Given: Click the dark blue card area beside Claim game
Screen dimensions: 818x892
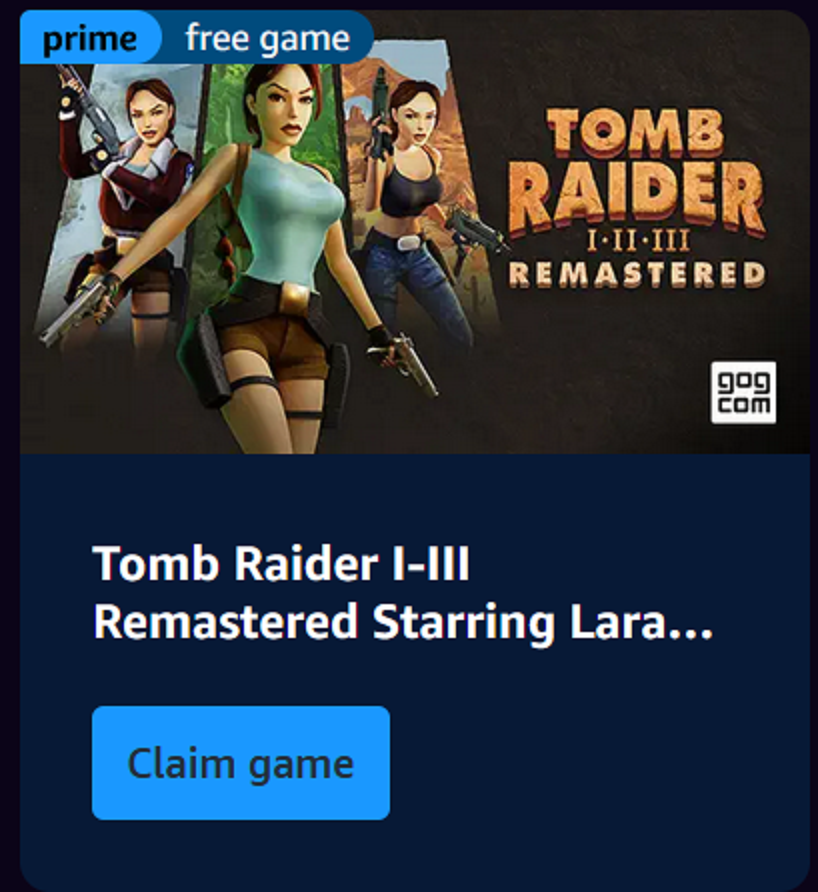Looking at the screenshot, I should 597,762.
